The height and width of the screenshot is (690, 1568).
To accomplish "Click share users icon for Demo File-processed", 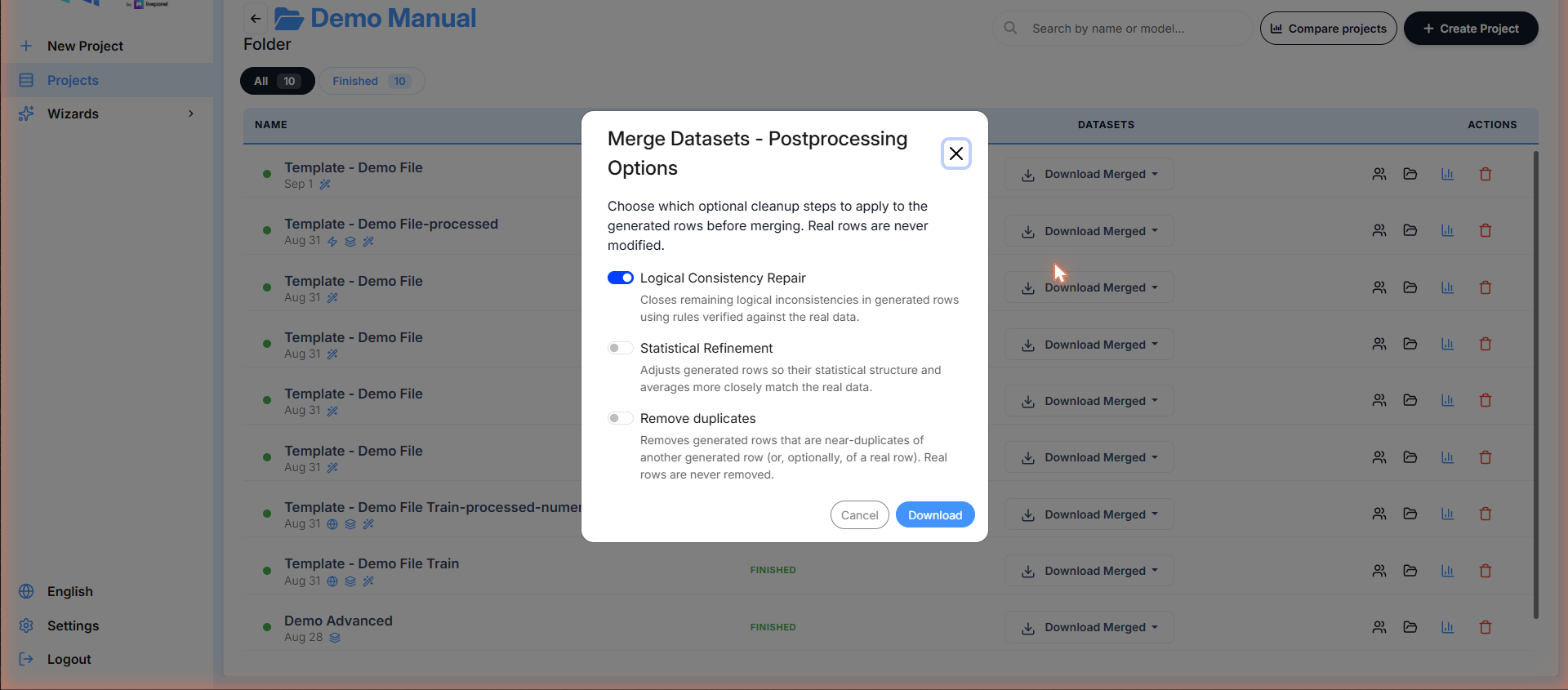I will tap(1379, 231).
